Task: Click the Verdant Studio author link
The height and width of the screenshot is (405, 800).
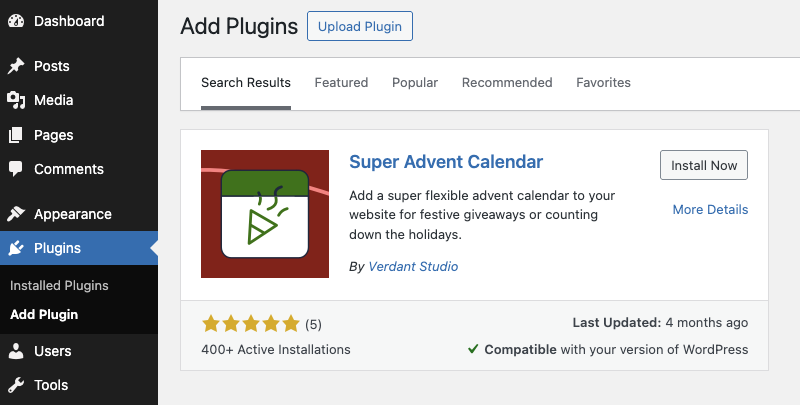Action: tap(413, 267)
